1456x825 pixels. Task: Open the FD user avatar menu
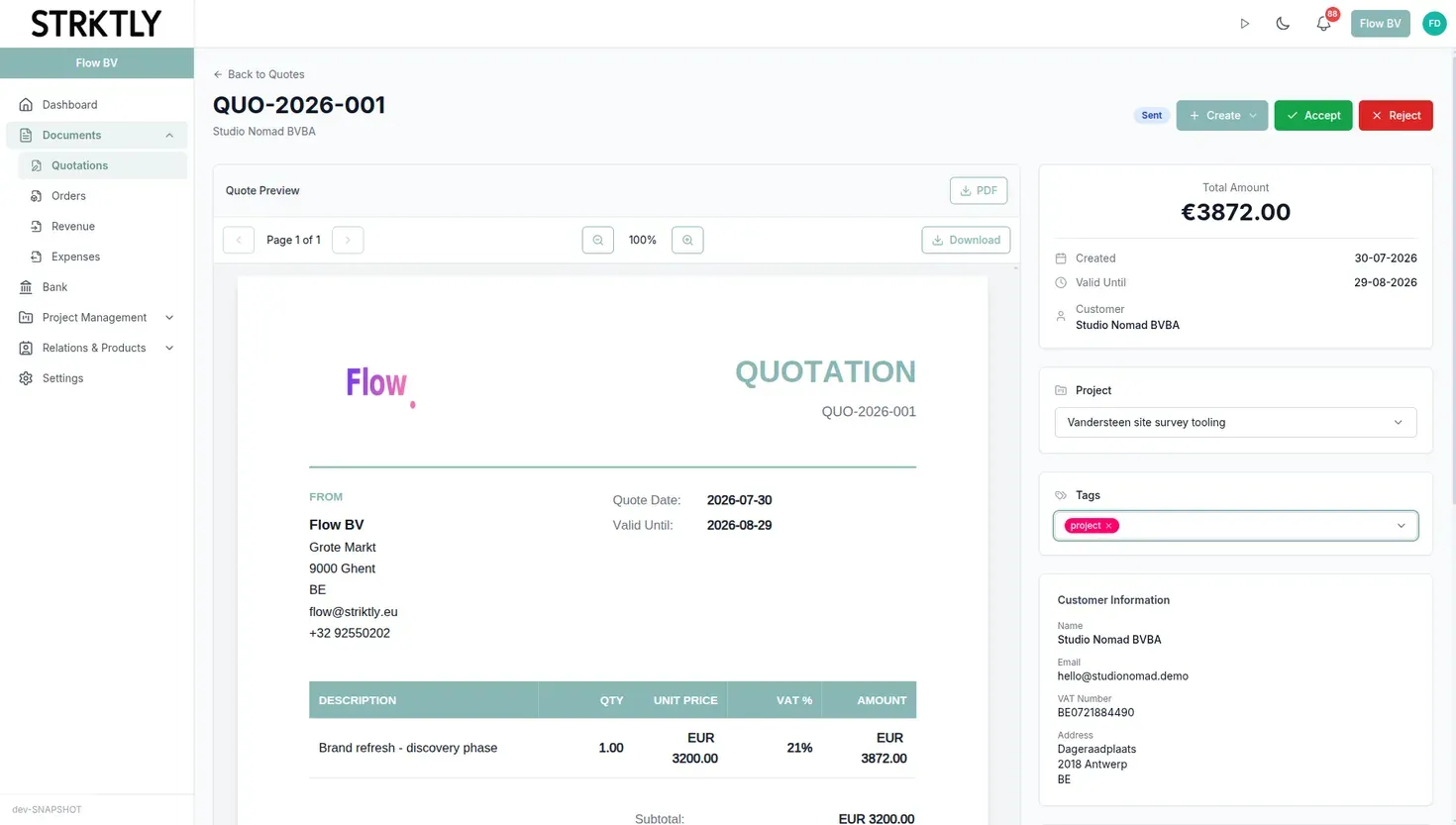(1434, 24)
